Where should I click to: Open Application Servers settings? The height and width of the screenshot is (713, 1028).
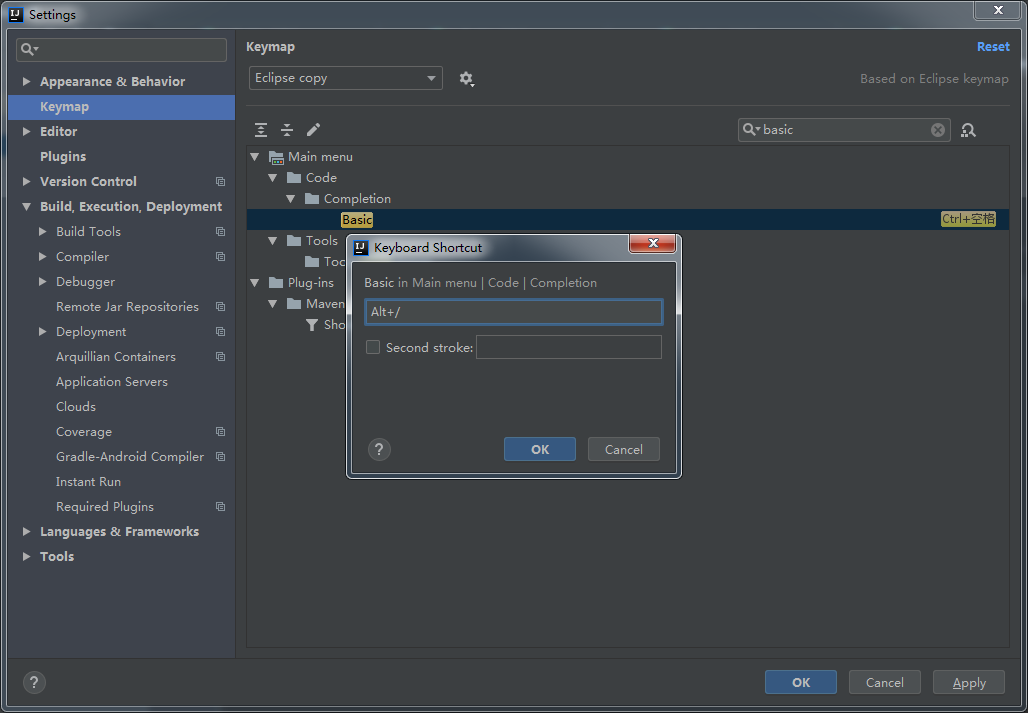point(111,381)
